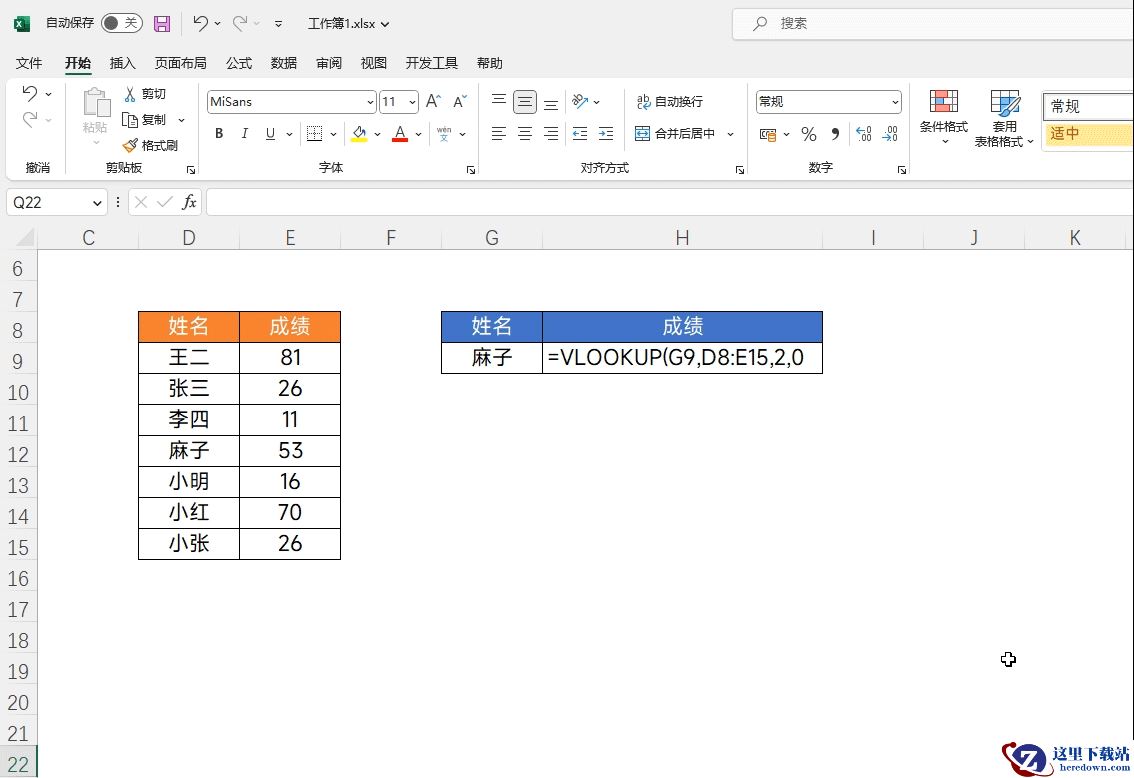Apply the red font color
Image resolution: width=1134 pixels, height=778 pixels.
pos(400,134)
